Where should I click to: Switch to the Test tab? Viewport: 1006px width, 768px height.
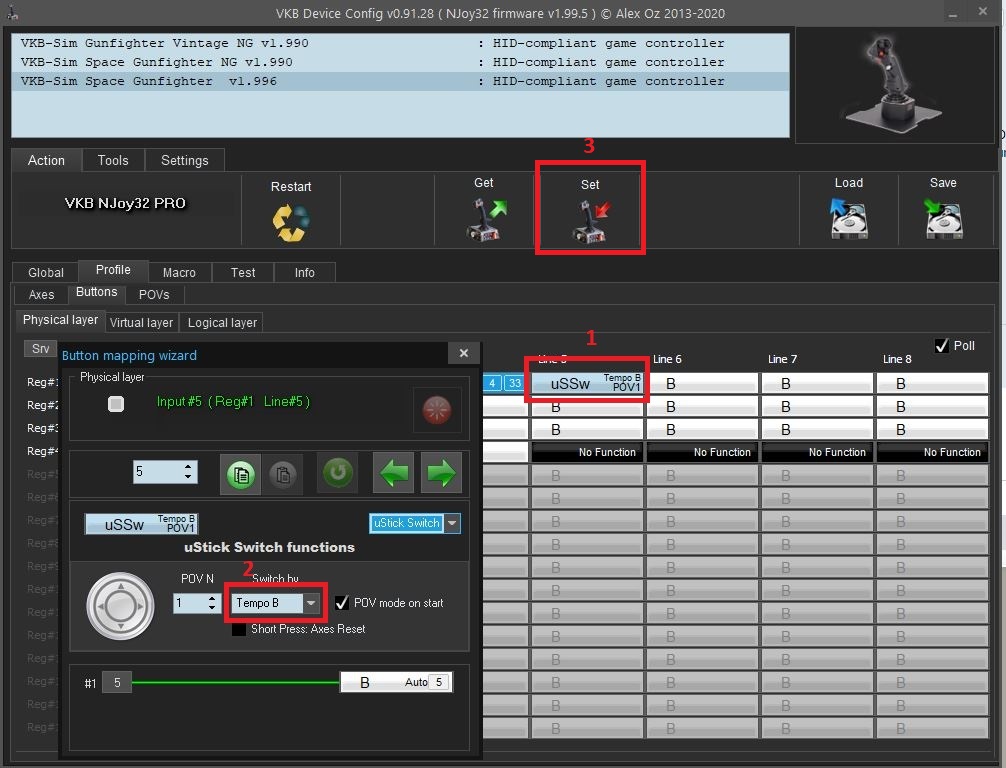(243, 273)
